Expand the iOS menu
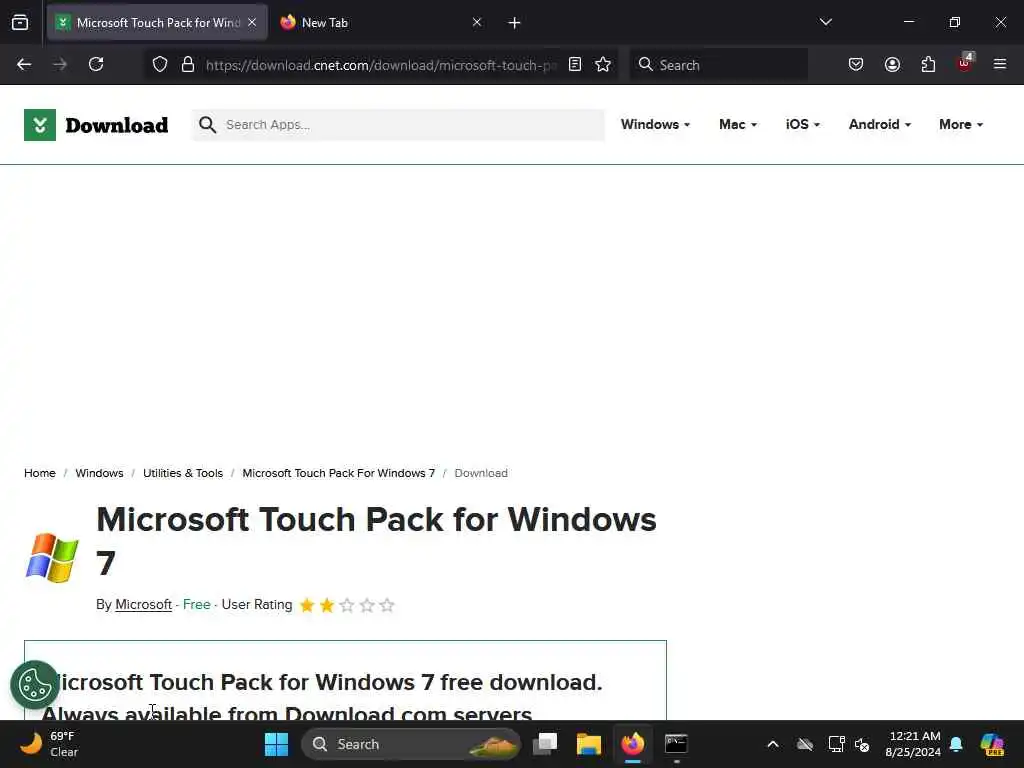 (x=803, y=124)
